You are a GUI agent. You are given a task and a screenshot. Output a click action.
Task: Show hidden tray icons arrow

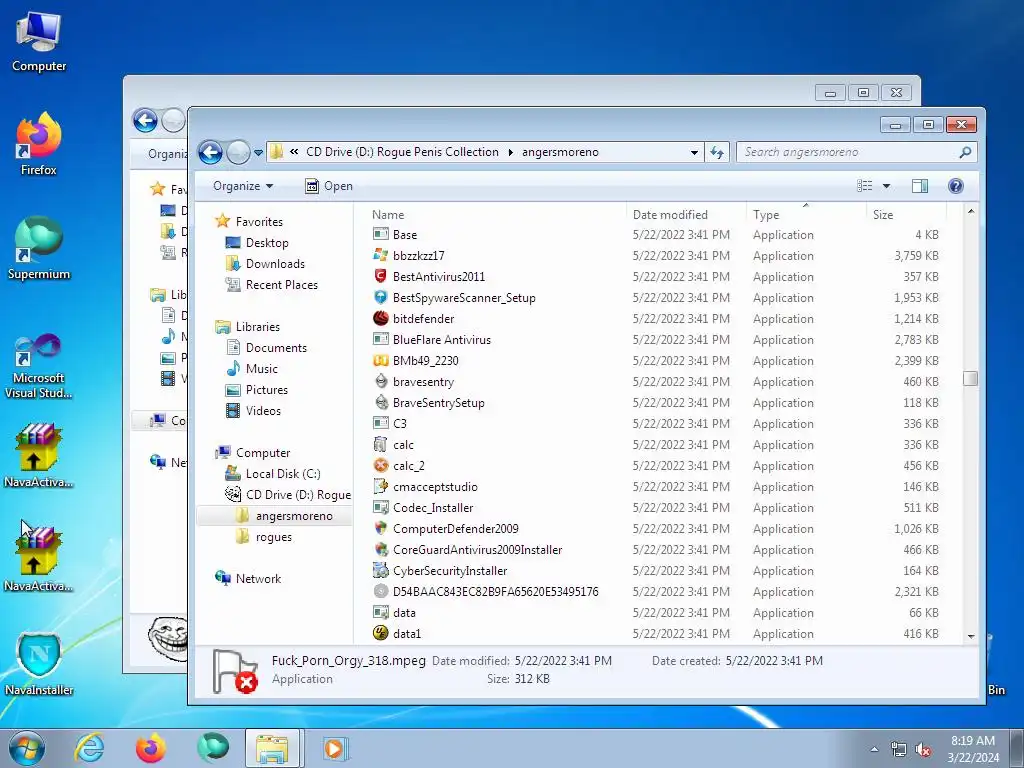click(x=874, y=750)
